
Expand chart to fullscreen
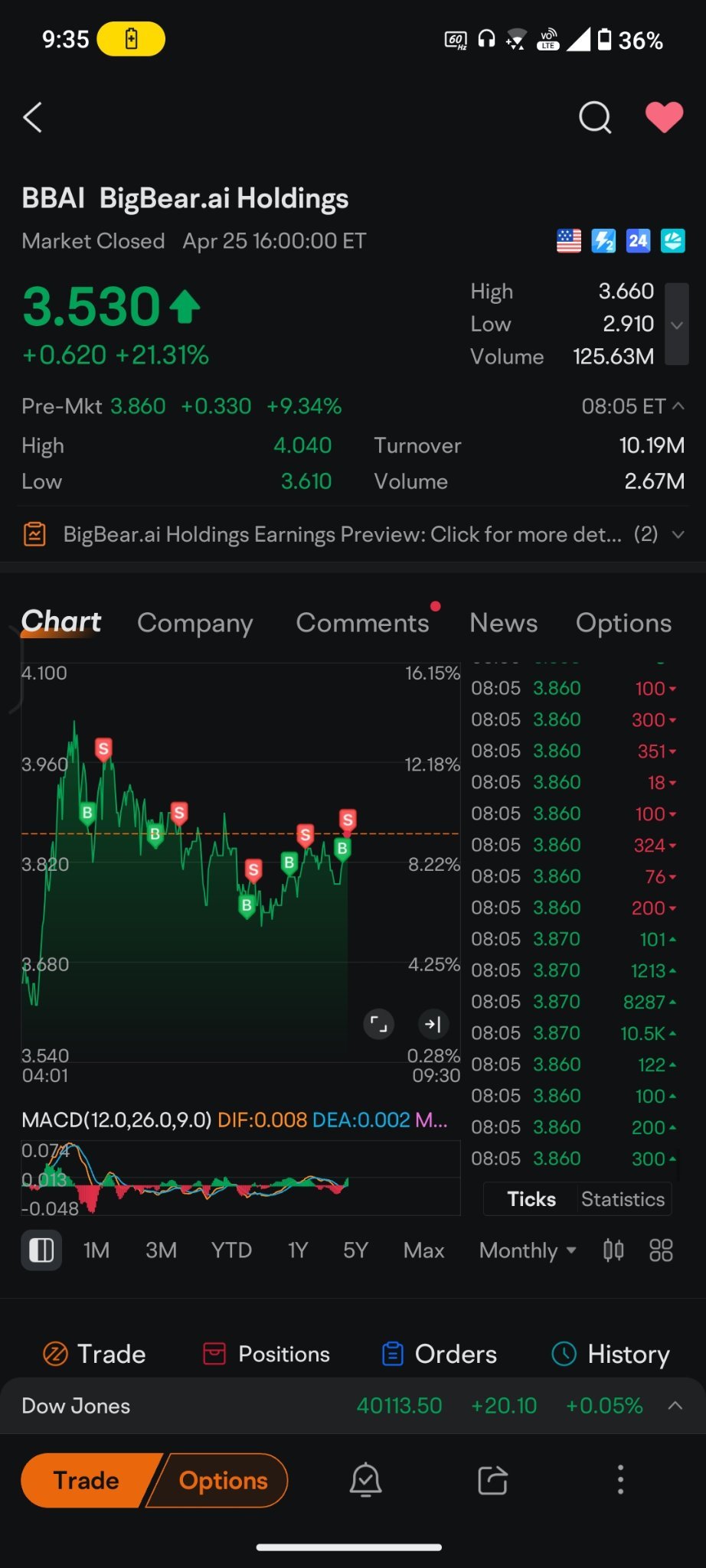(x=379, y=1024)
